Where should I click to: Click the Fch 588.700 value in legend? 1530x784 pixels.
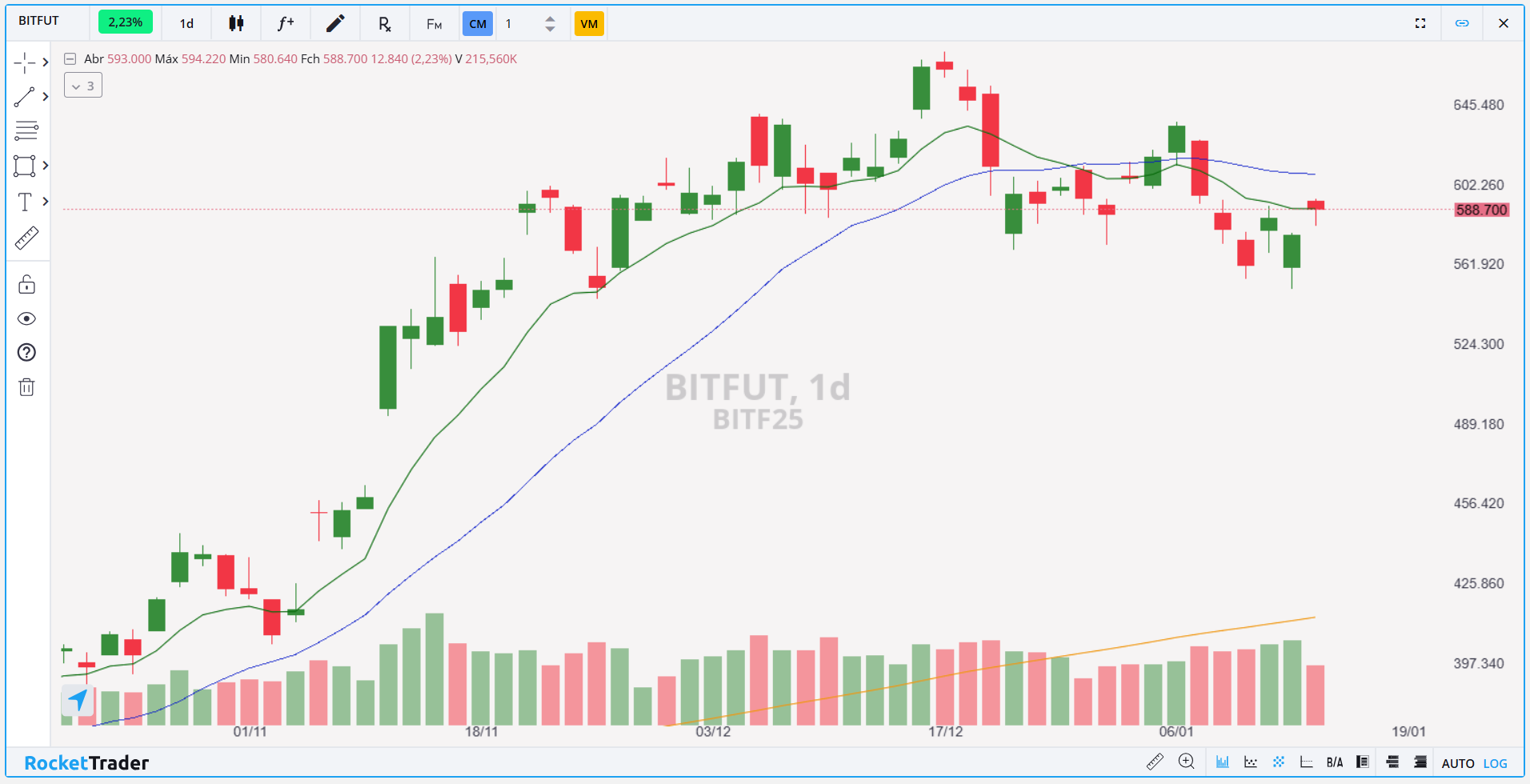(334, 59)
